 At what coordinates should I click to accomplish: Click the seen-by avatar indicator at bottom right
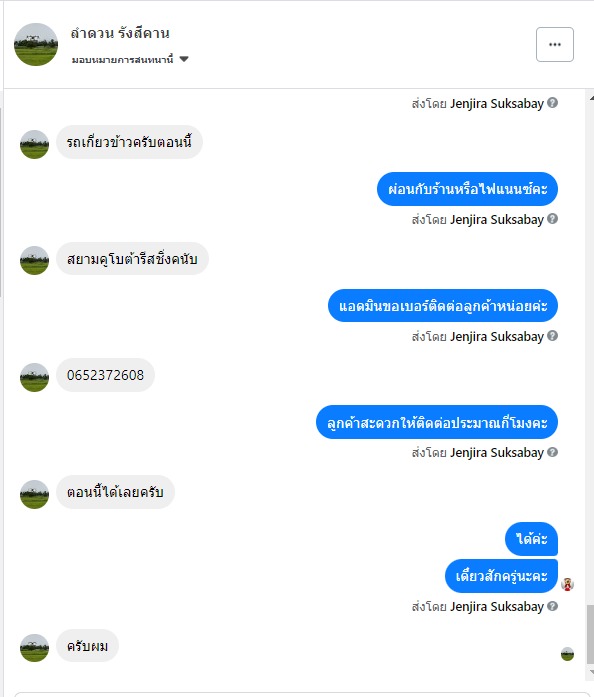[567, 654]
